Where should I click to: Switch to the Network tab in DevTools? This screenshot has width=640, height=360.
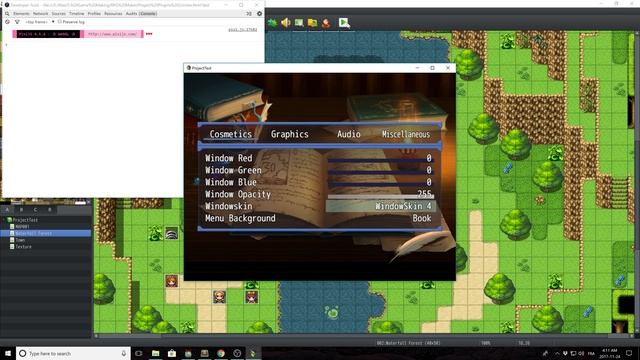click(40, 13)
